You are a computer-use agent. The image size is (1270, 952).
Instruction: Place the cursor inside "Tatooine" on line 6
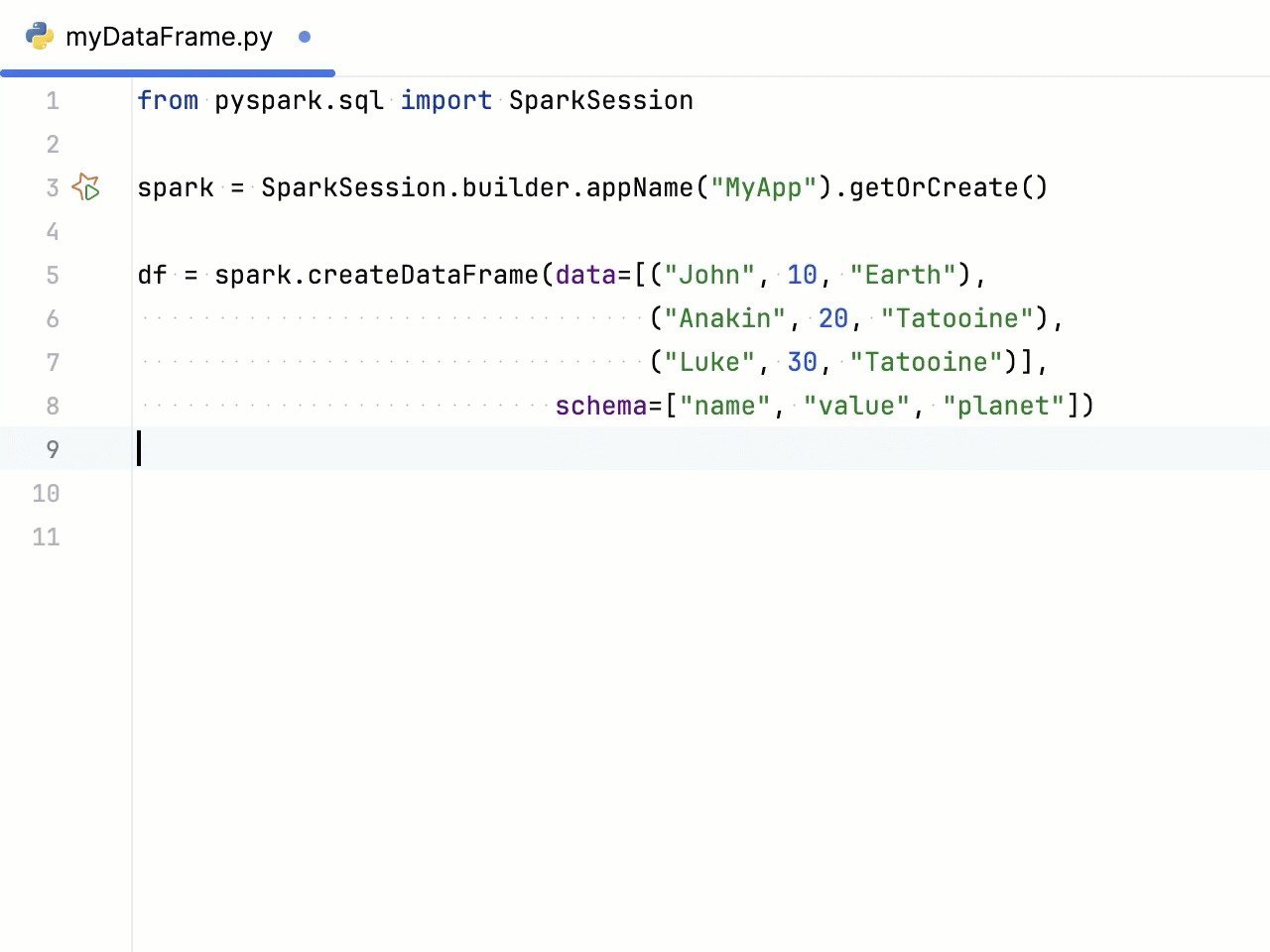[x=955, y=318]
